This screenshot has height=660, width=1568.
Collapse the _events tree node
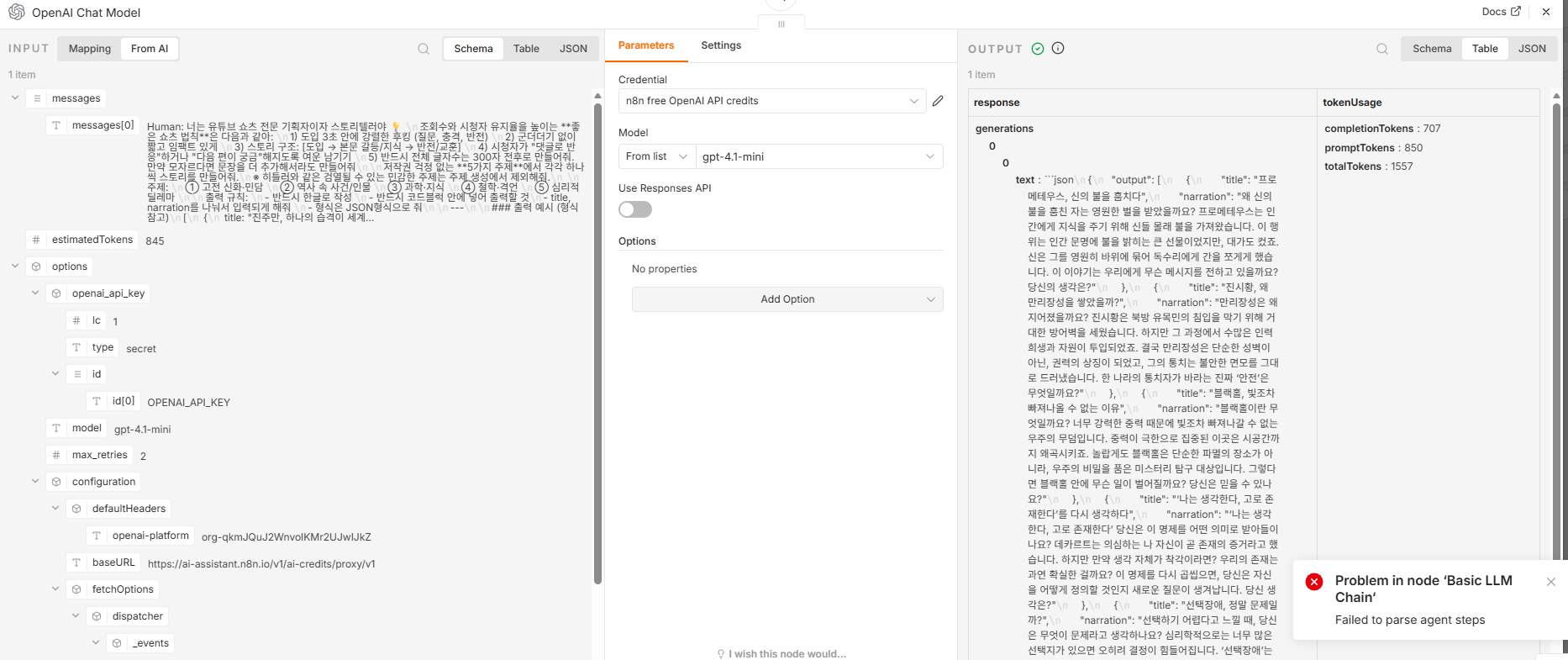(96, 642)
